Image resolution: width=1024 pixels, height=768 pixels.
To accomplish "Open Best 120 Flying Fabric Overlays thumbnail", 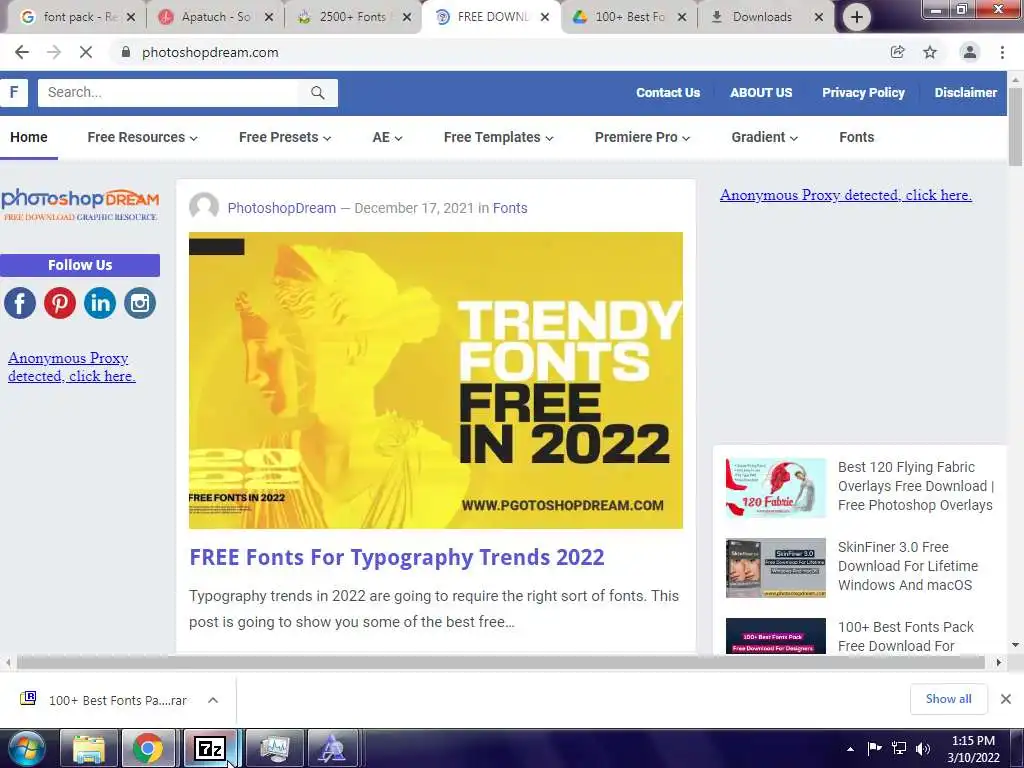I will [x=775, y=488].
